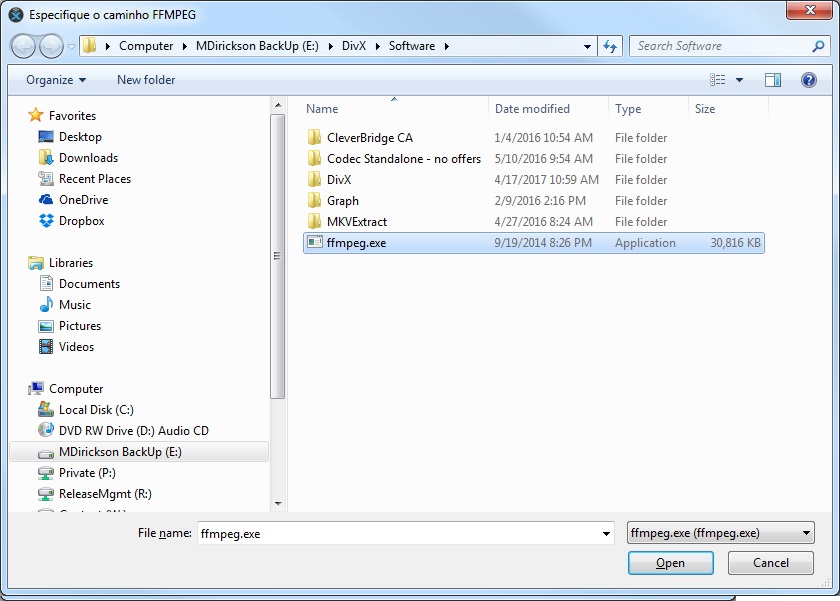The height and width of the screenshot is (601, 840).
Task: Click the Help question mark icon
Action: point(808,80)
